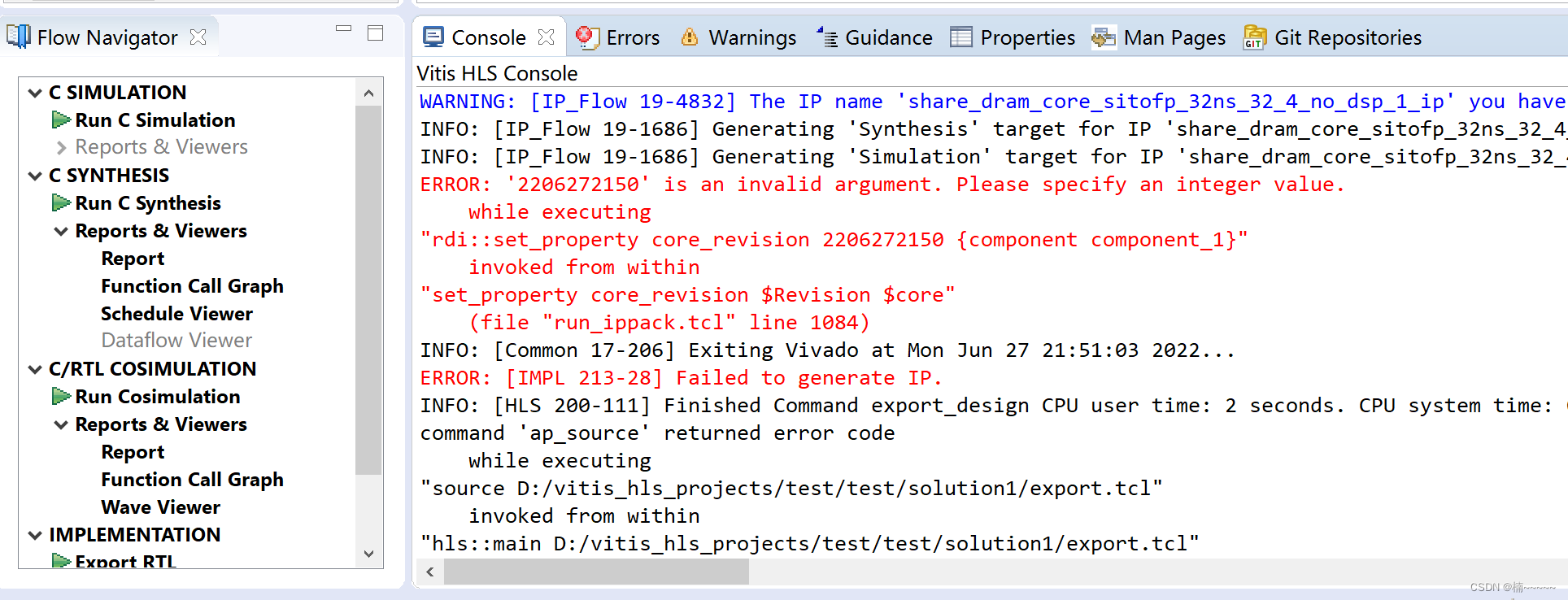Collapse the C SIMULATION section
The height and width of the screenshot is (600, 1568).
[35, 93]
